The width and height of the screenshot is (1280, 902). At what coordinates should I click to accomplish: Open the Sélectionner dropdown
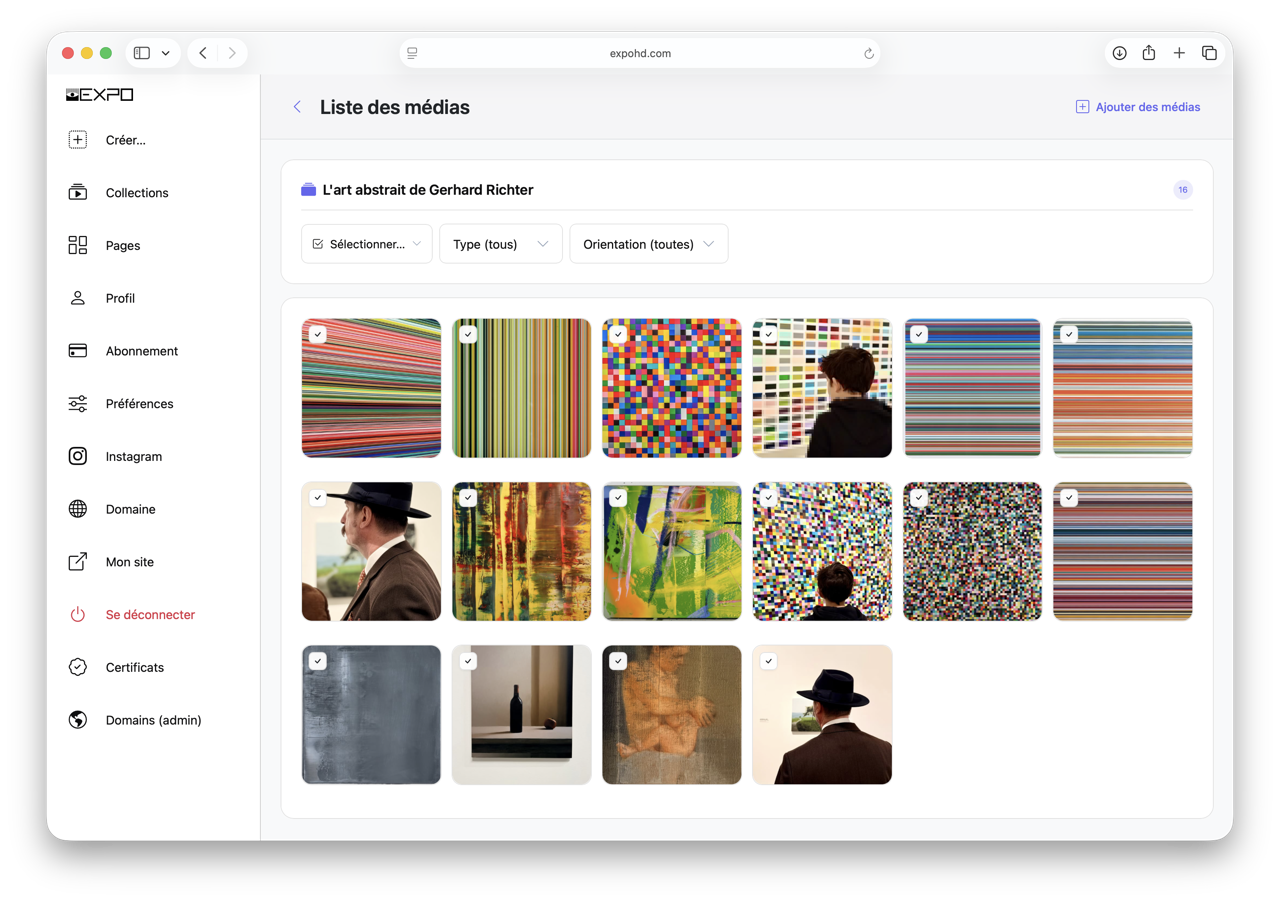(366, 244)
